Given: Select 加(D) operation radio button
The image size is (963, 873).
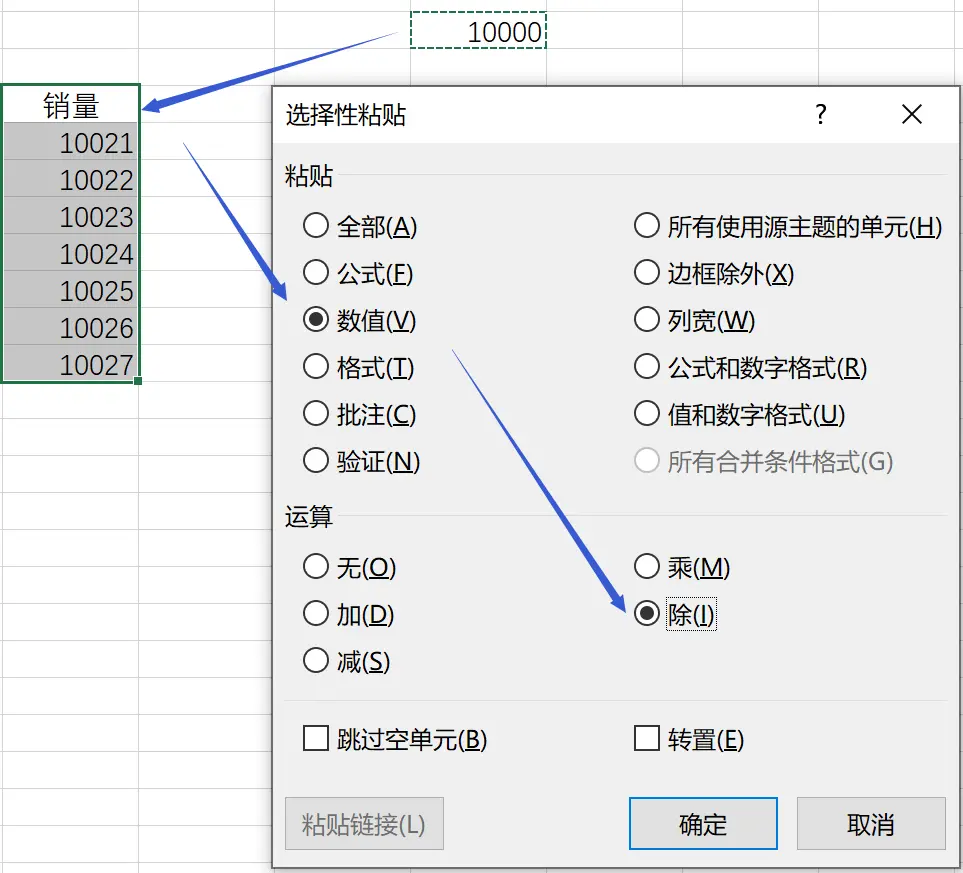Looking at the screenshot, I should [316, 614].
